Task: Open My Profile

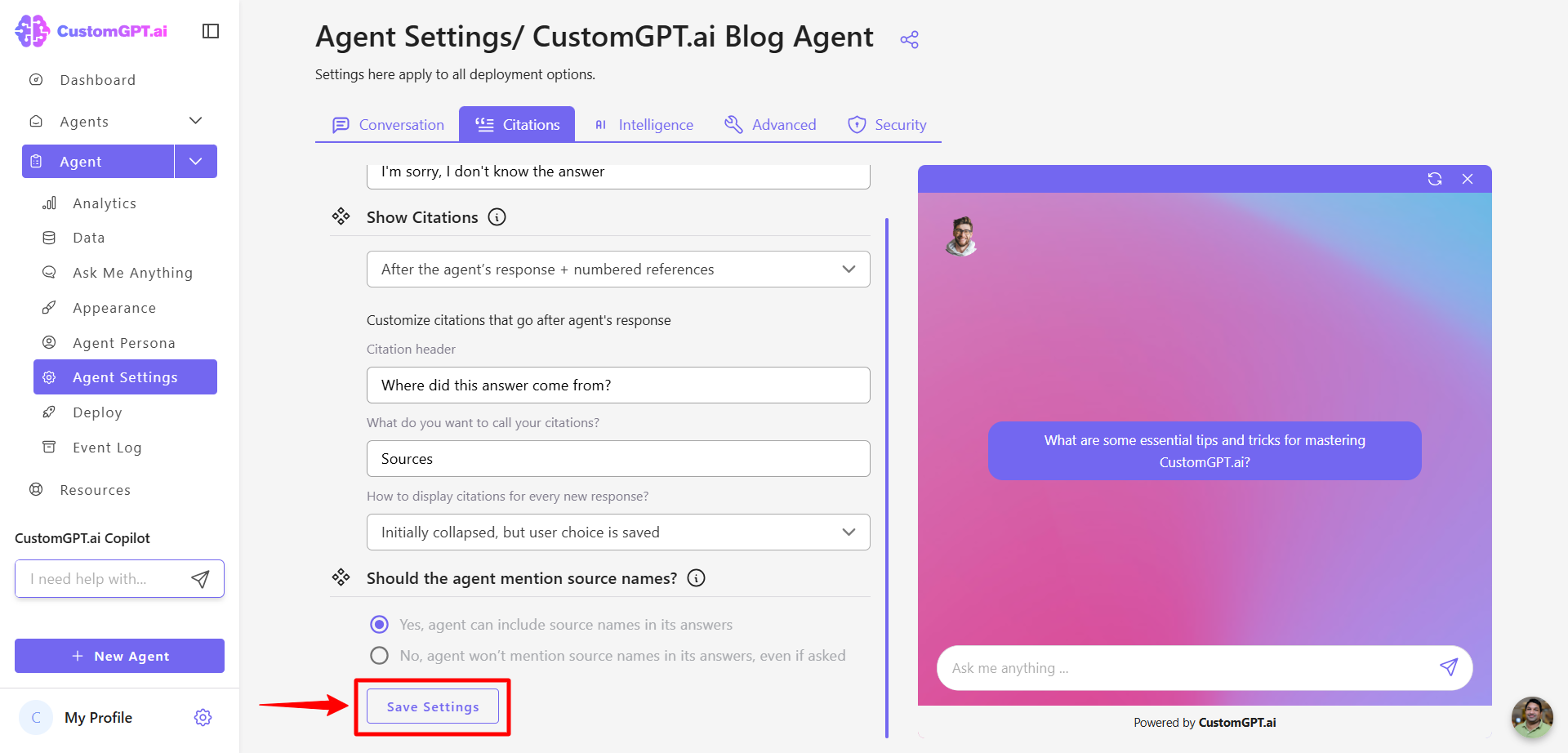Action: click(98, 718)
